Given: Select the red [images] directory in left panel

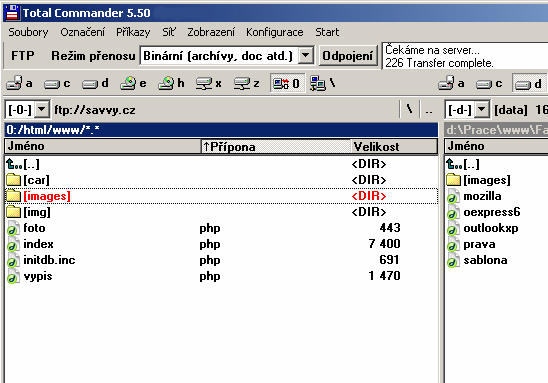Looking at the screenshot, I should coord(221,196).
